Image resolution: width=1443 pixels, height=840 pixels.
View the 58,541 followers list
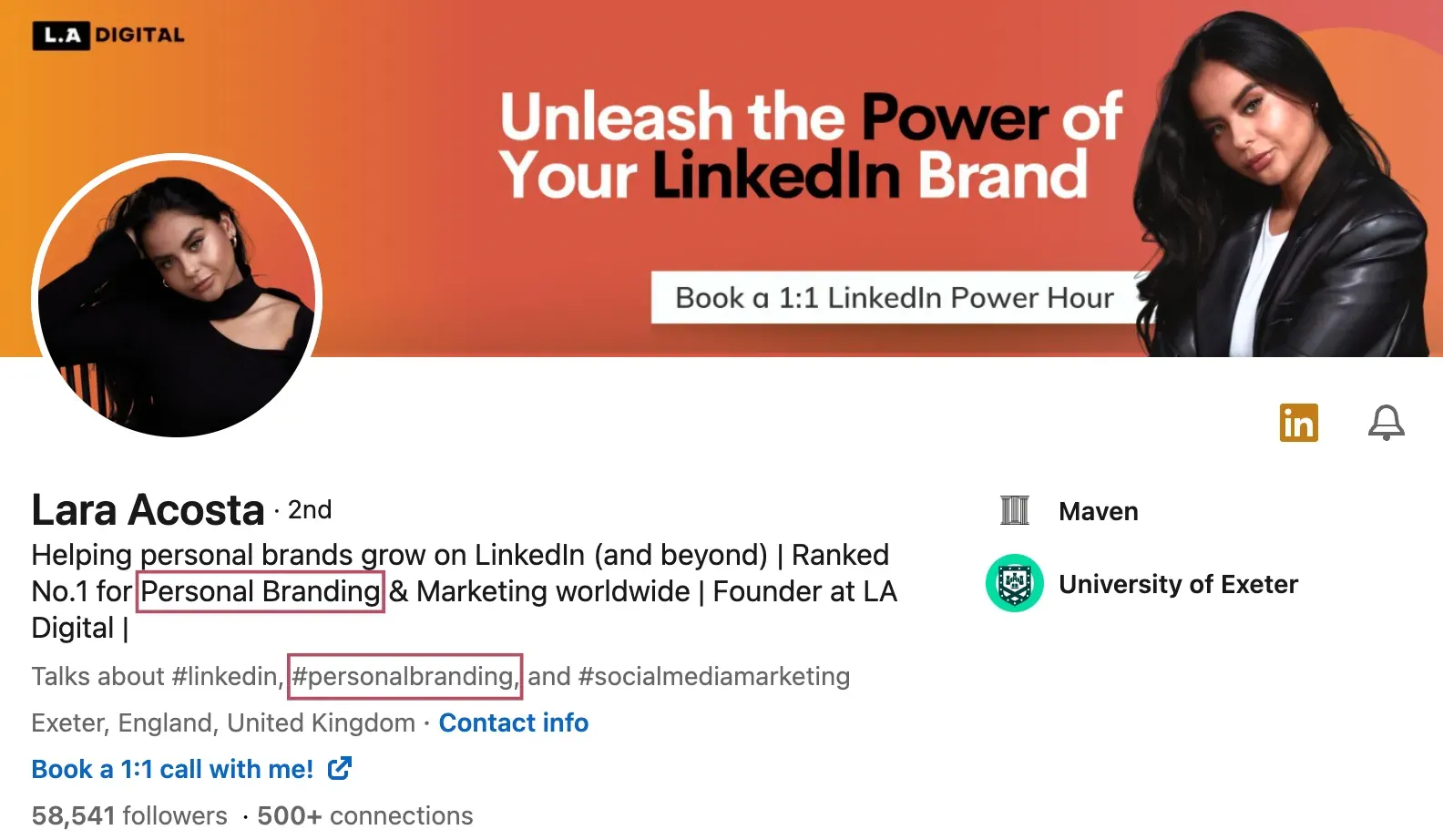point(129,815)
